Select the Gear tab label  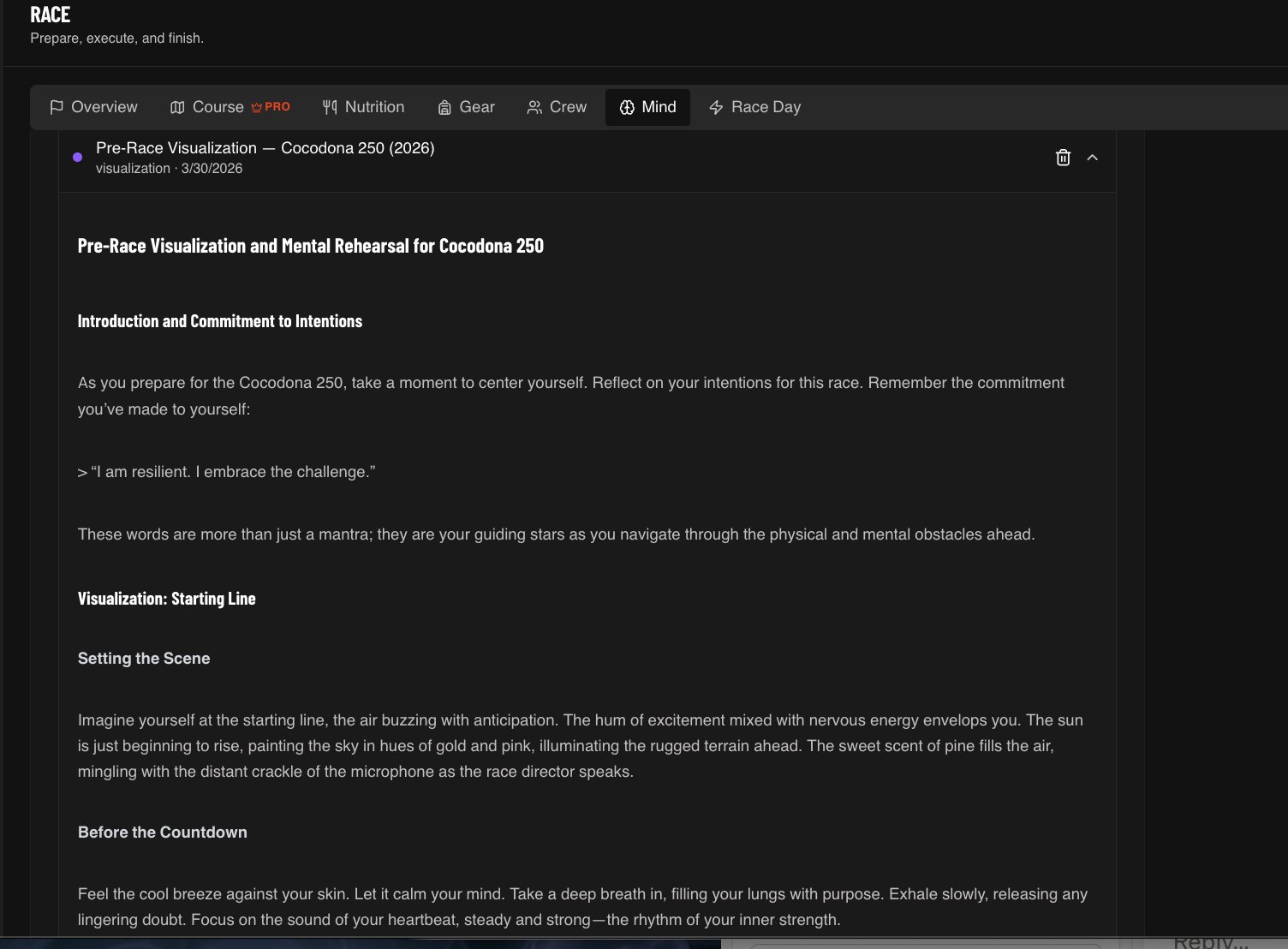(x=477, y=107)
